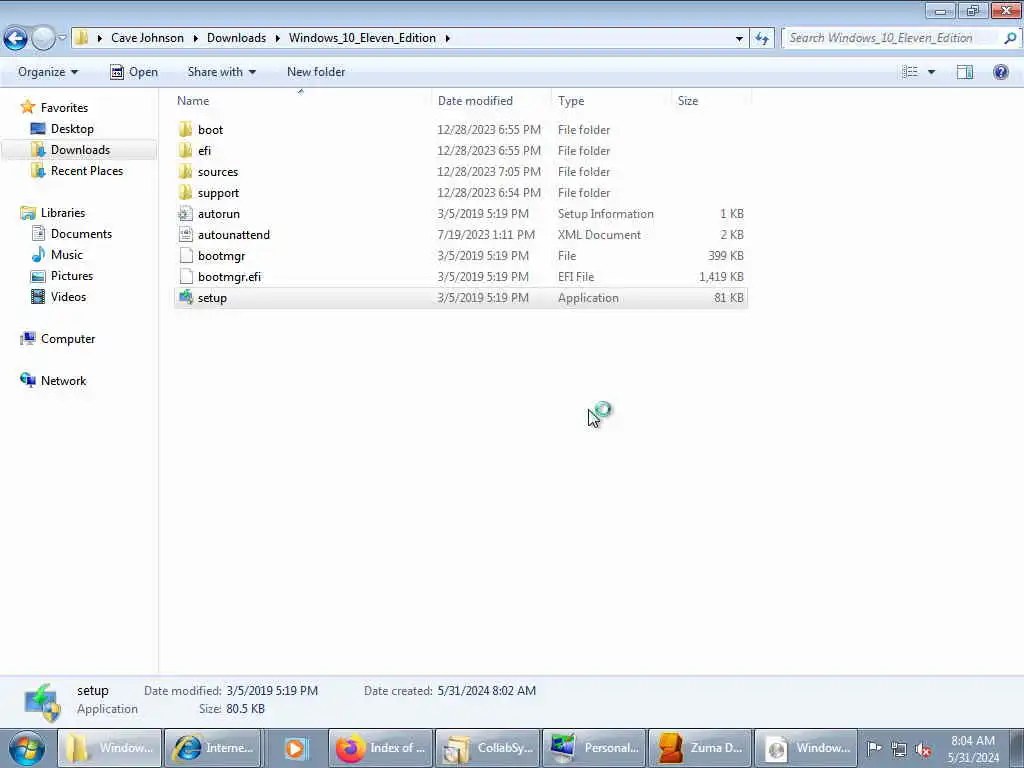
Task: Switch to CollabSy... taskbar button
Action: pyautogui.click(x=488, y=748)
